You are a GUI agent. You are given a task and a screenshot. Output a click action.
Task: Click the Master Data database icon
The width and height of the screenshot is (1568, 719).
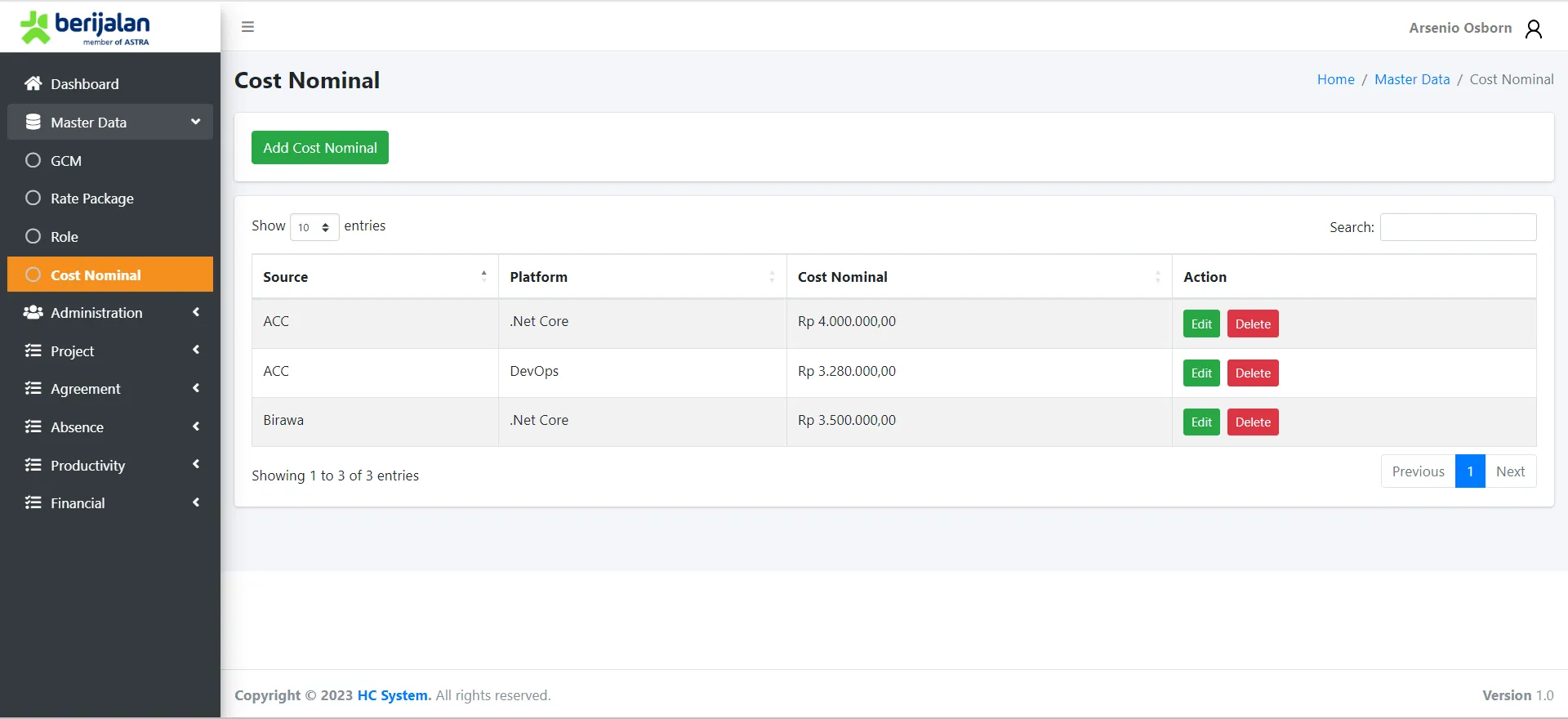point(33,122)
